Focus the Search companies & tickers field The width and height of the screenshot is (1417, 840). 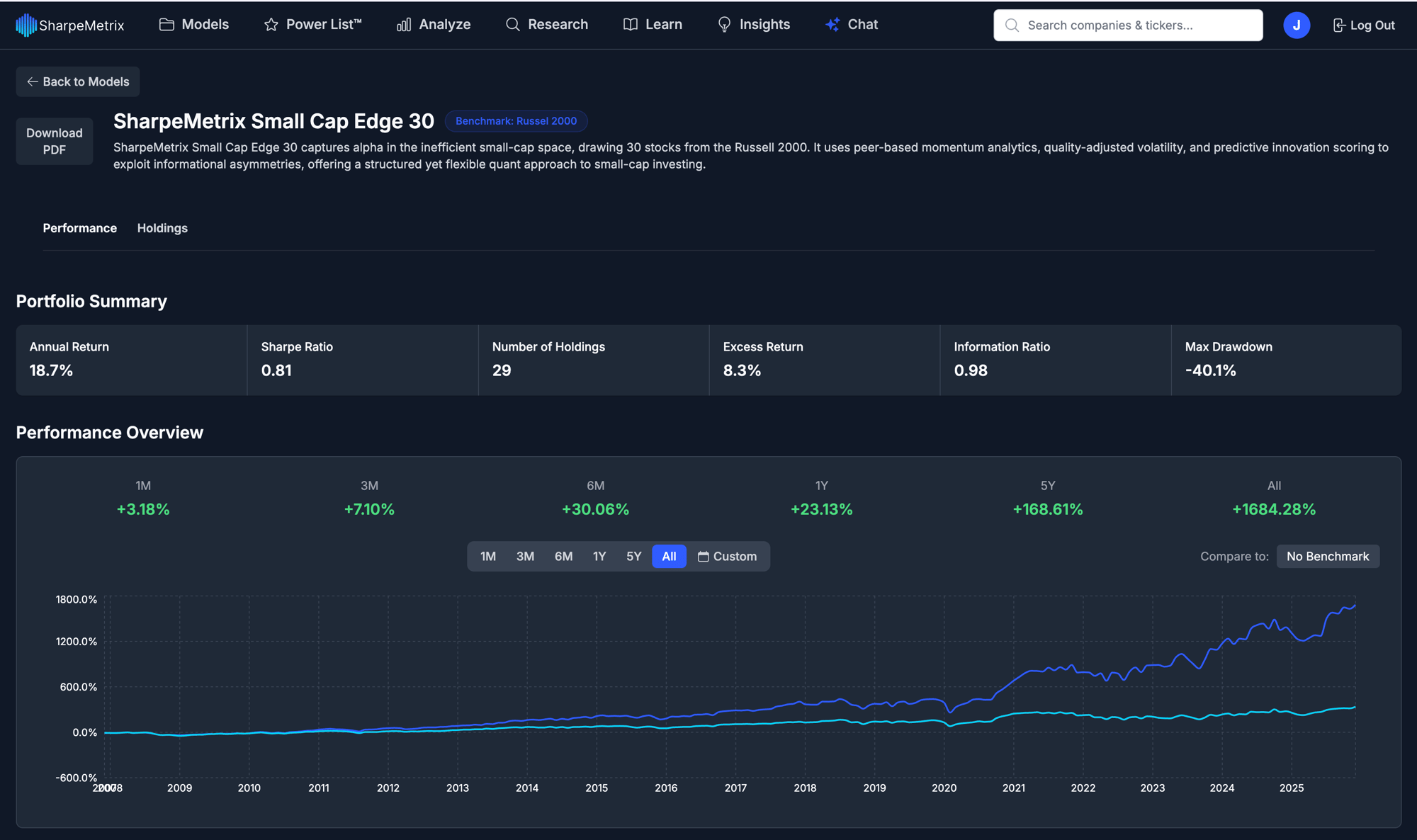click(x=1134, y=25)
